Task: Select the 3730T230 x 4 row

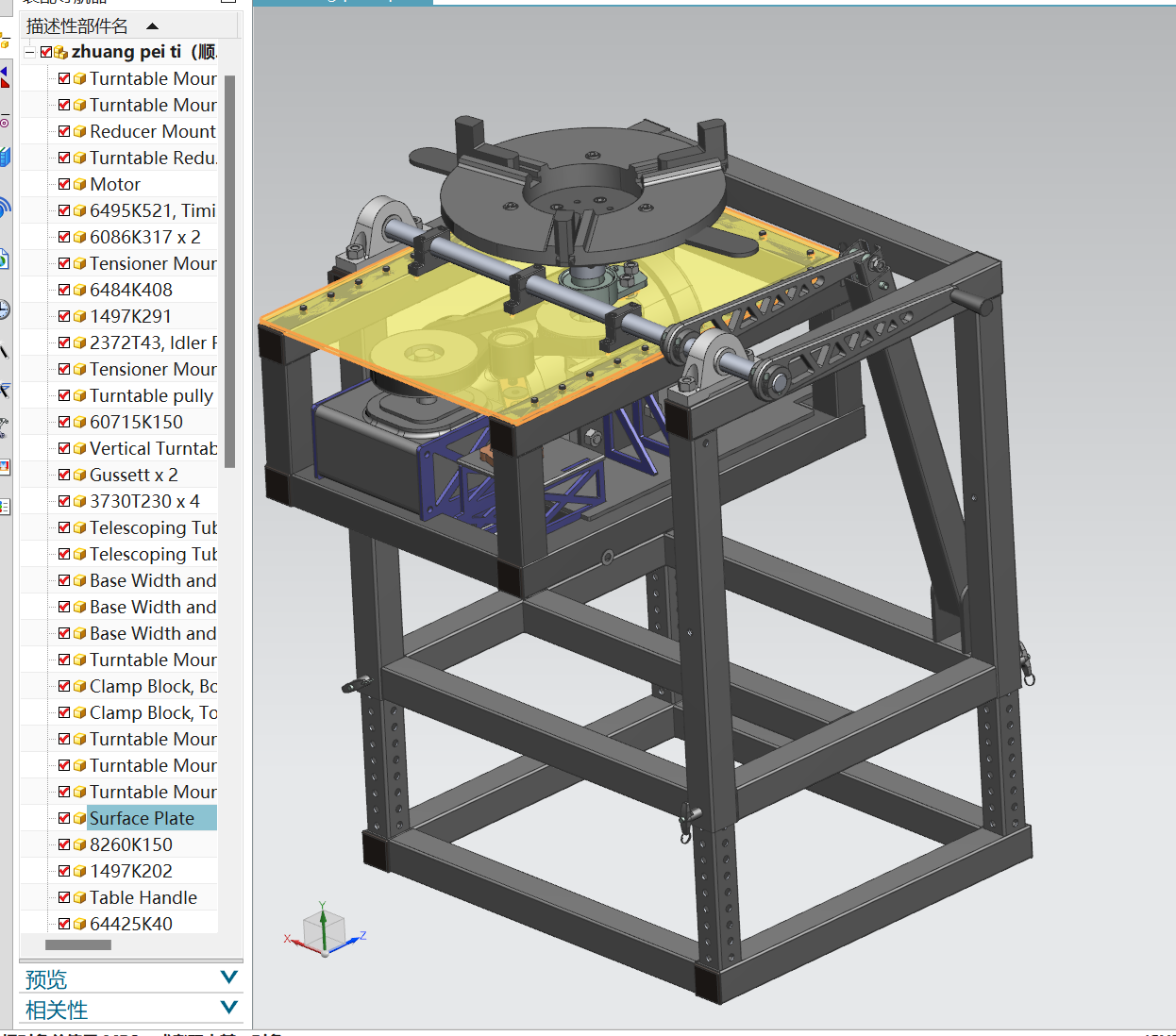Action: 119,501
